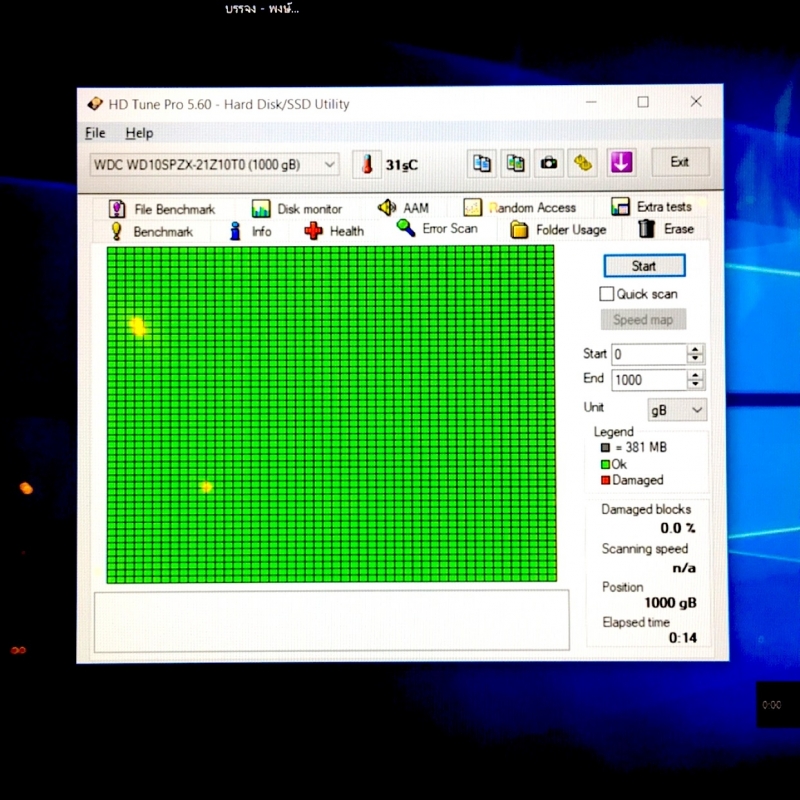
Task: Open the File menu
Action: tap(95, 133)
